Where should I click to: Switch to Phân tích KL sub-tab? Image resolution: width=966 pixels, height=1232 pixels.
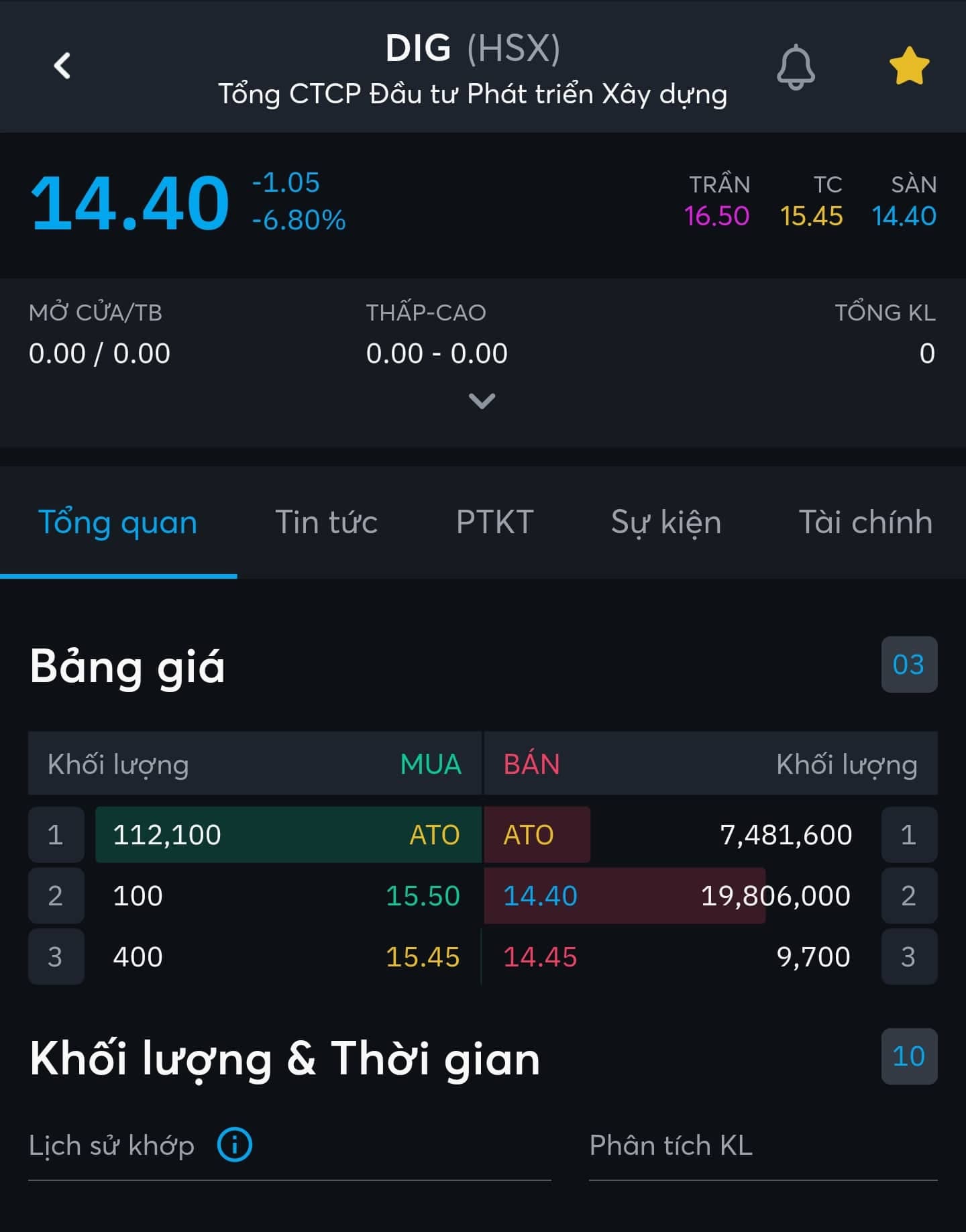click(671, 1145)
